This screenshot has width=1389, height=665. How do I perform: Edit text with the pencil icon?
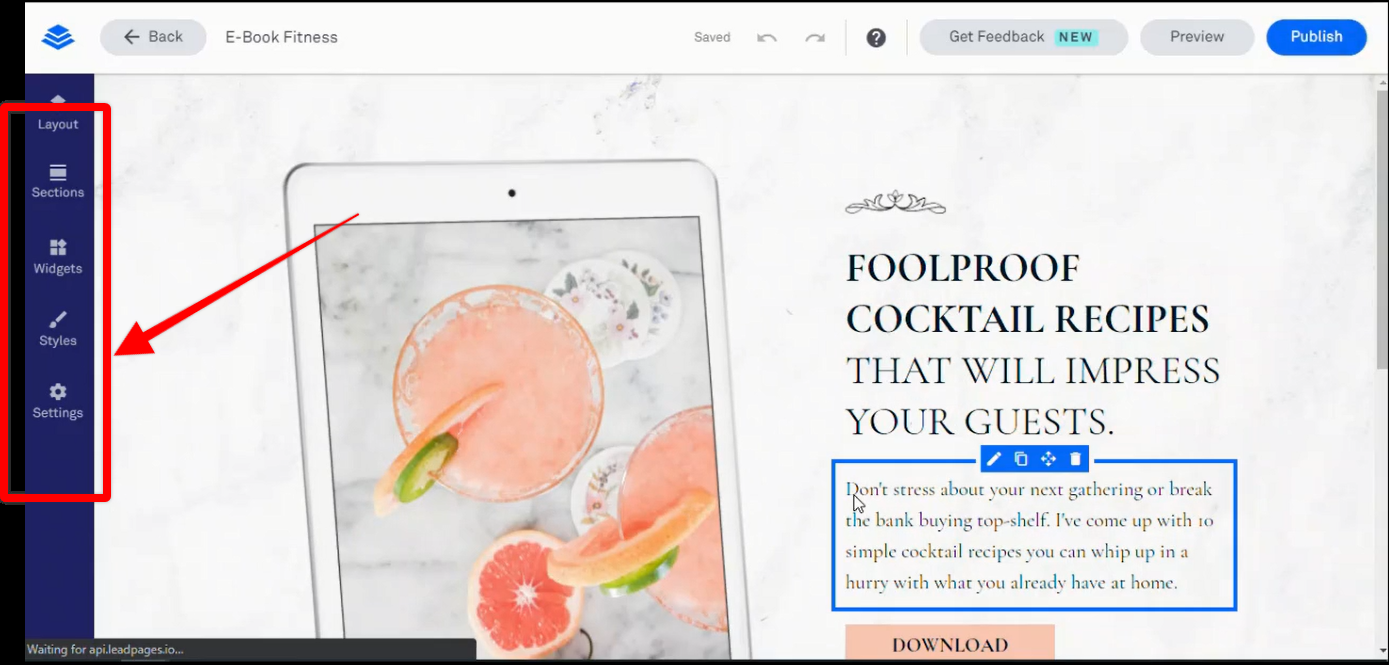(993, 459)
